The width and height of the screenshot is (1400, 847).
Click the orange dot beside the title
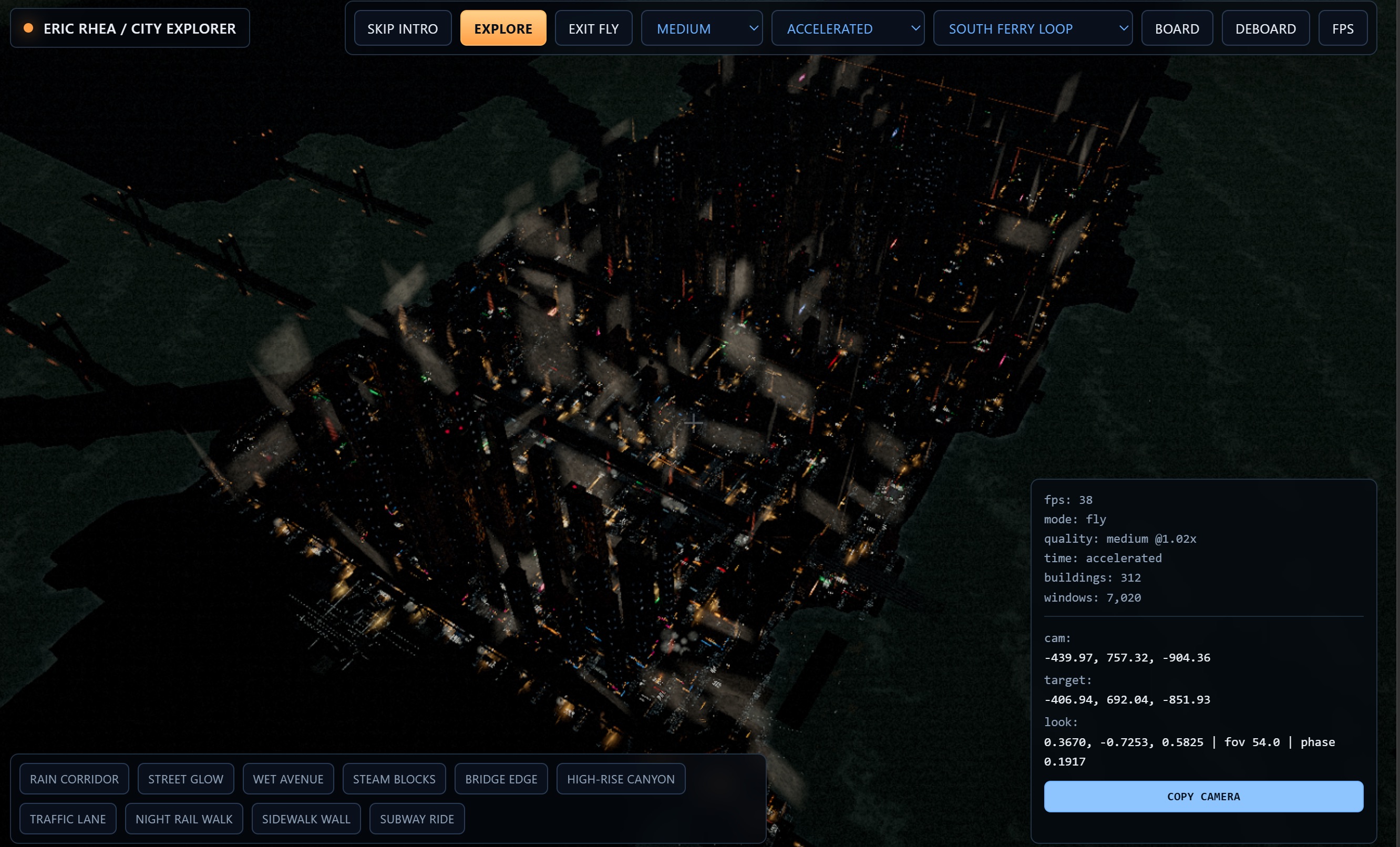click(28, 28)
